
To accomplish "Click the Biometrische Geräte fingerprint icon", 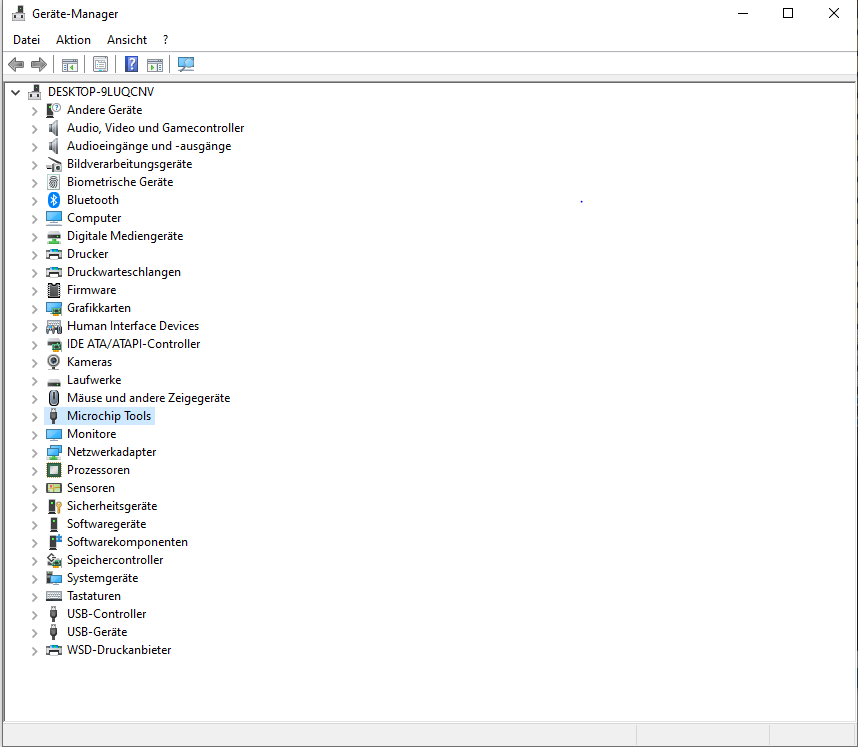I will pos(54,182).
